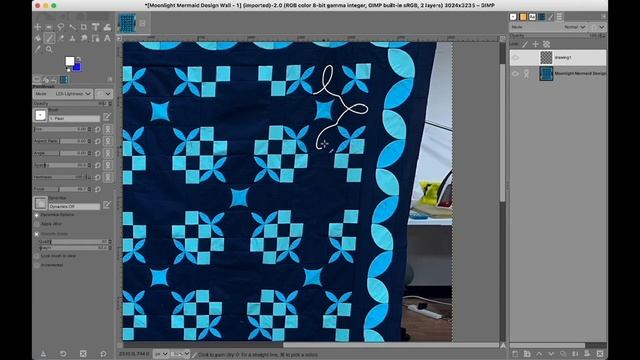Link brush Size to brush native

[x=108, y=129]
